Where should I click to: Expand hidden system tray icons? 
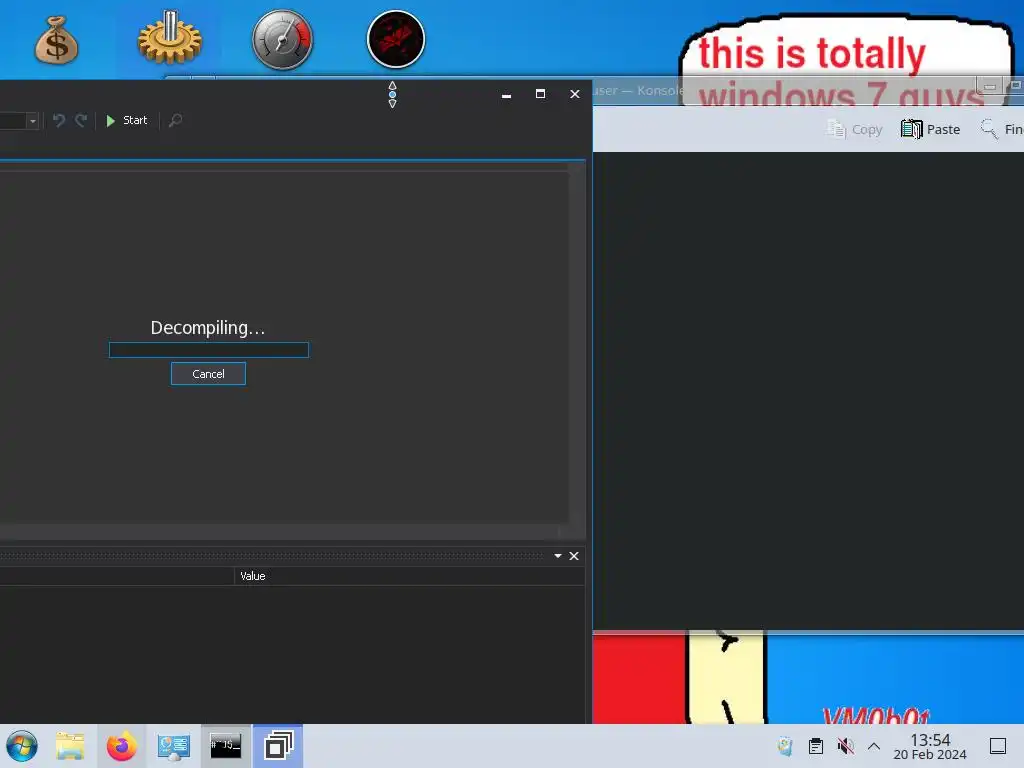tap(874, 746)
